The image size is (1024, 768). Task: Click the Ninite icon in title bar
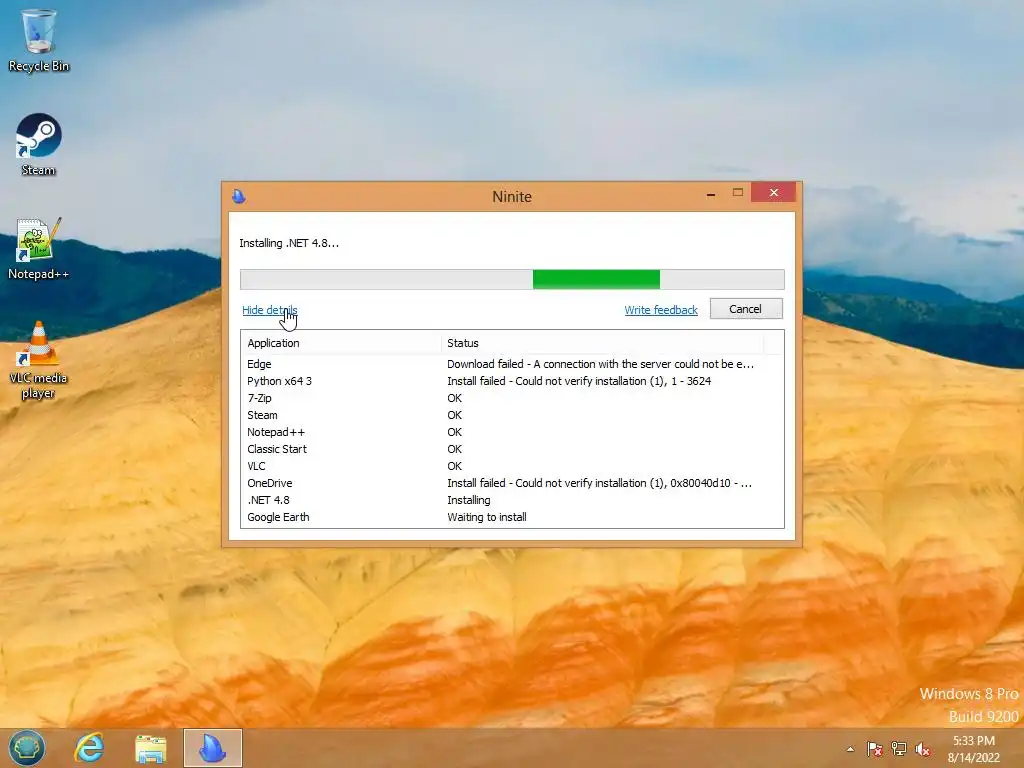coord(239,196)
